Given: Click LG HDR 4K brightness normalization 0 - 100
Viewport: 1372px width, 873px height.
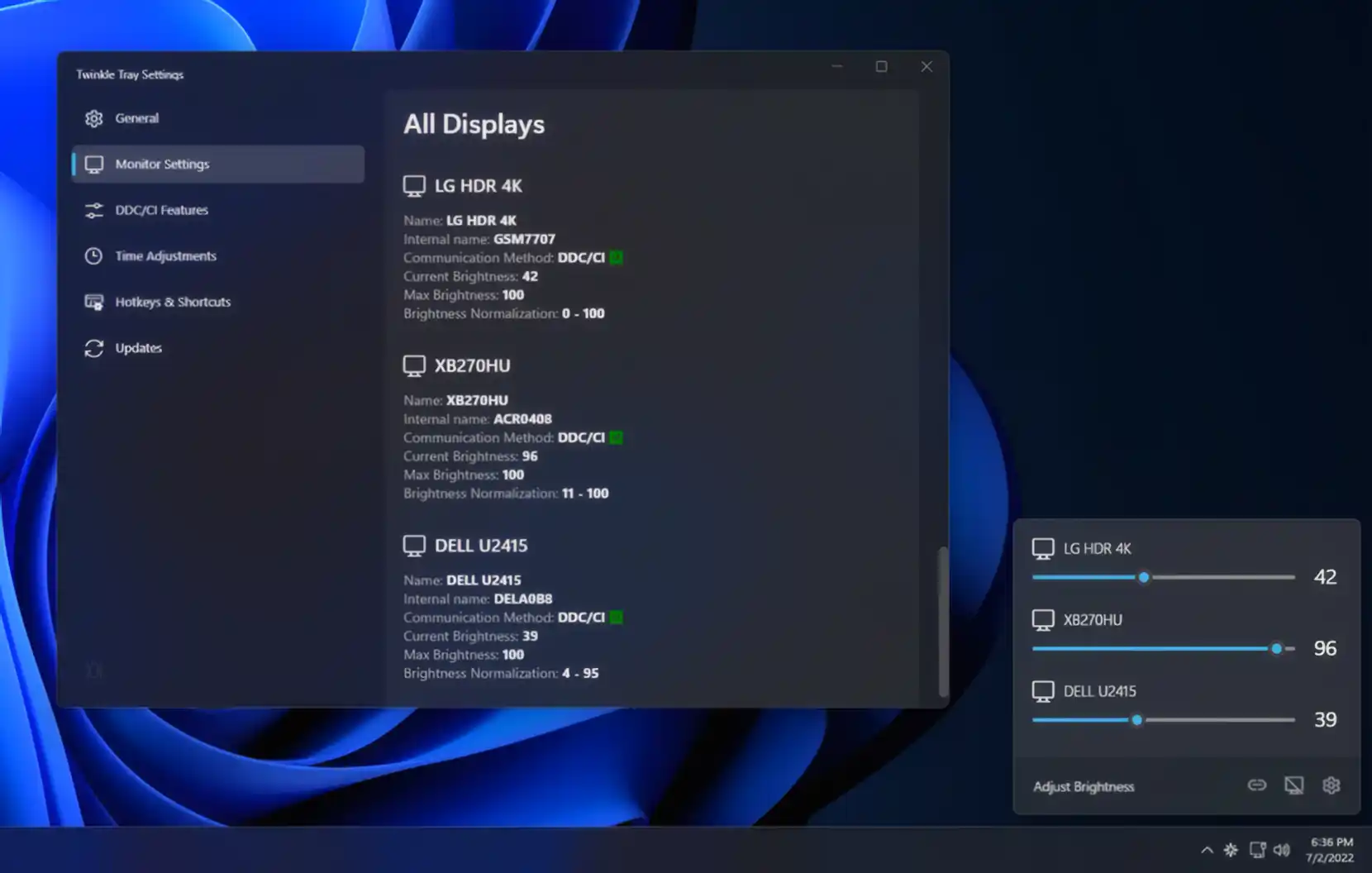Looking at the screenshot, I should coord(583,313).
